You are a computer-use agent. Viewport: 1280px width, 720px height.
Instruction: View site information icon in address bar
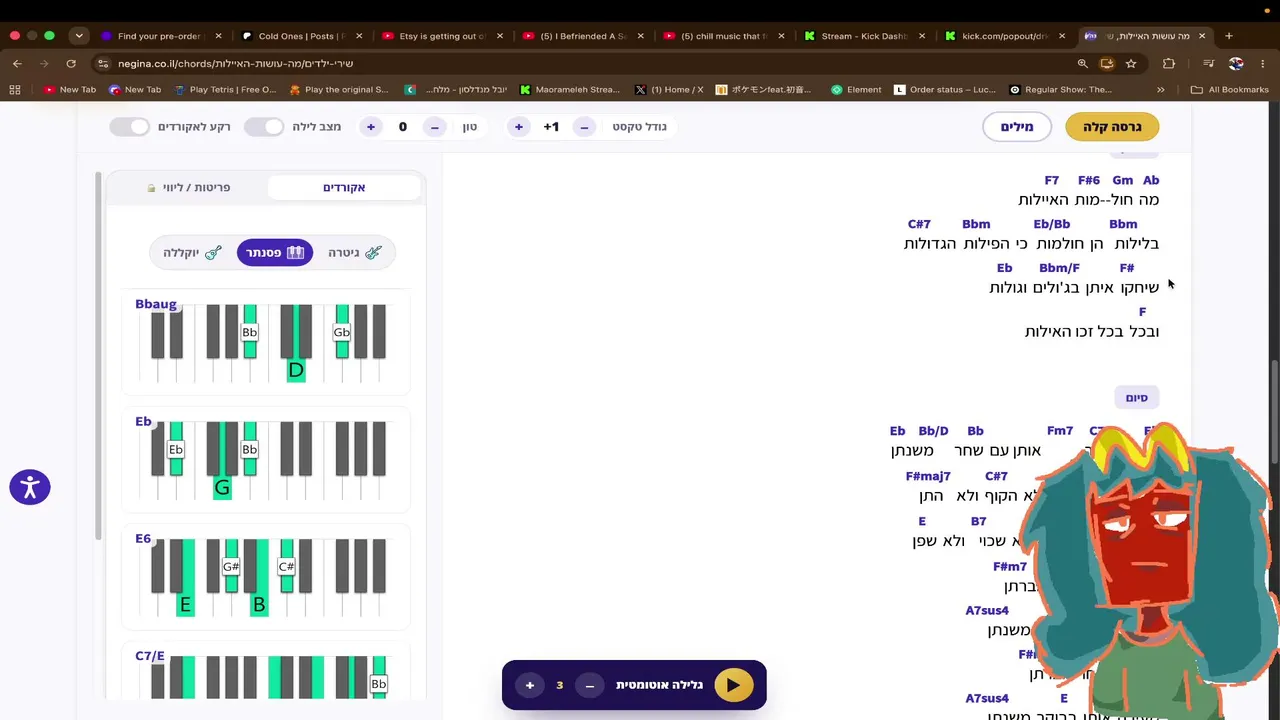[102, 63]
